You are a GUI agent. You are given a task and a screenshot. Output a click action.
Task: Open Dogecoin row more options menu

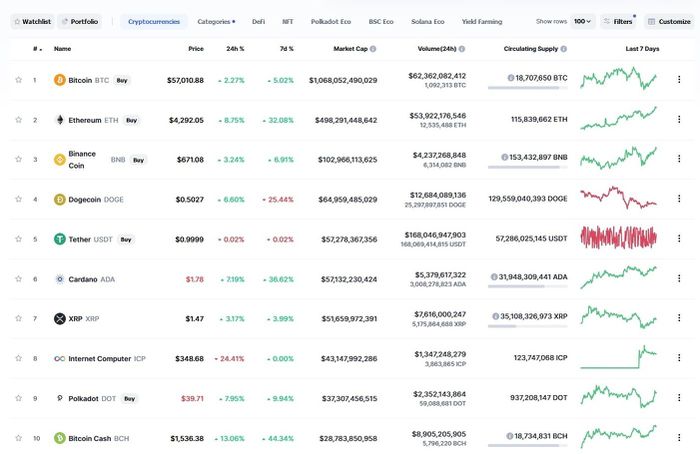[x=679, y=198]
